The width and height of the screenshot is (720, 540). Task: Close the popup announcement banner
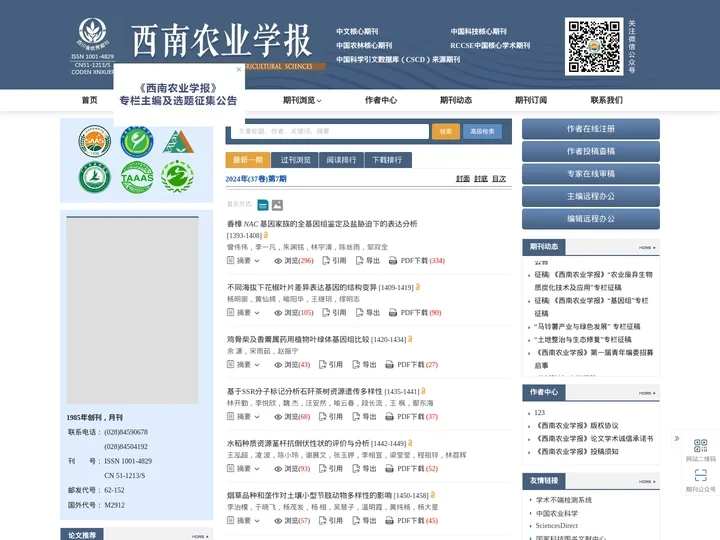(x=239, y=69)
